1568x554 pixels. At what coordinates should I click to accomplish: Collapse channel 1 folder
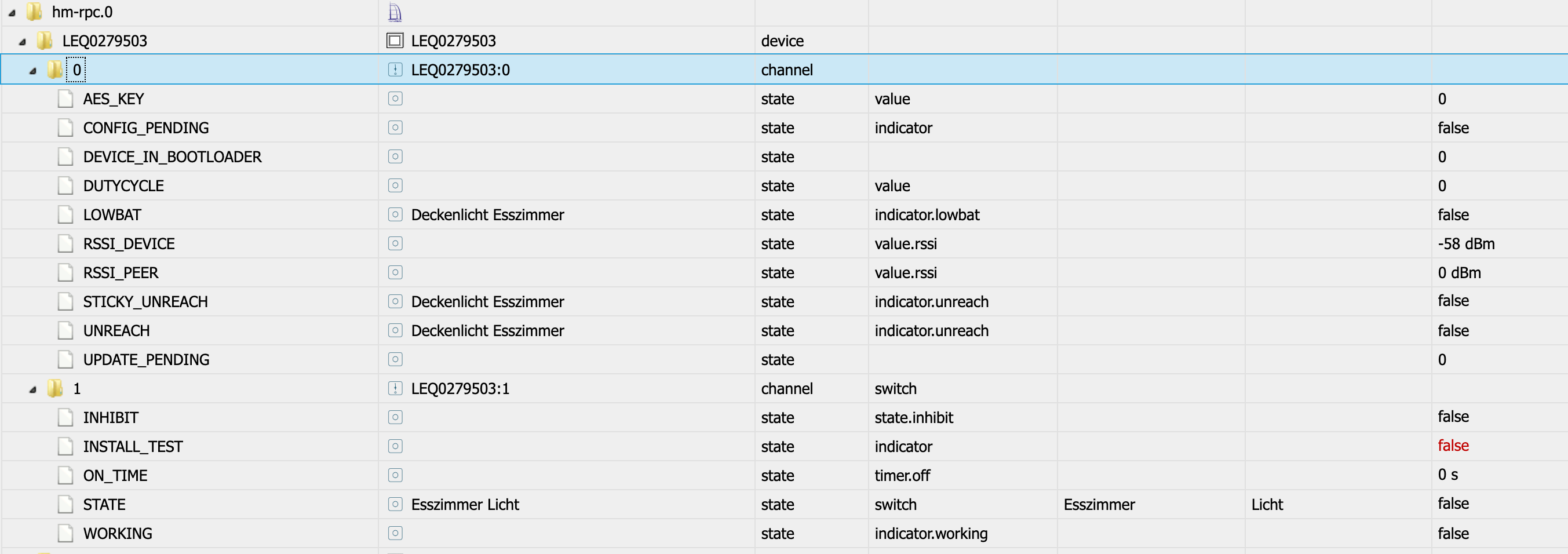[33, 389]
